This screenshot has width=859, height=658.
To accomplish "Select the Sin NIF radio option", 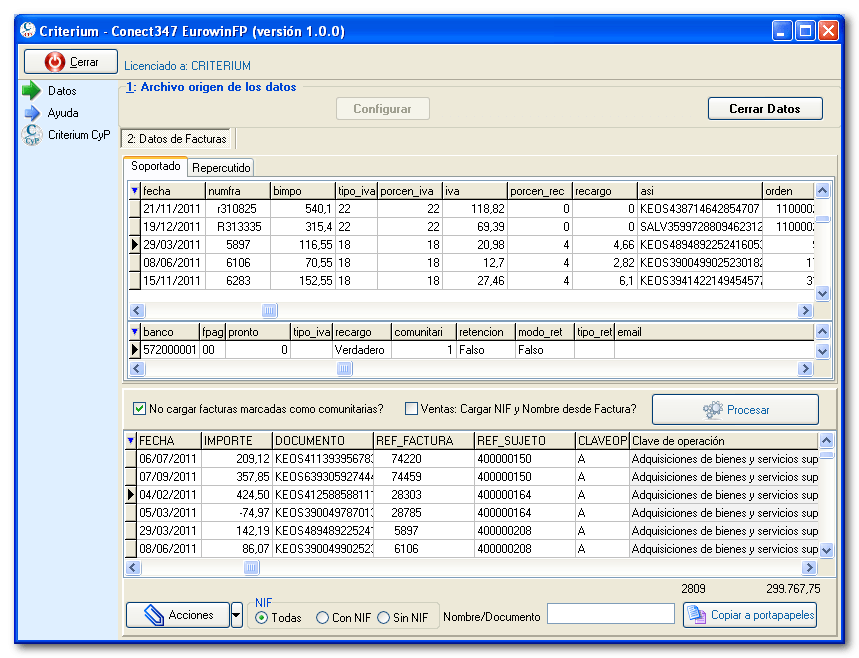I will click(x=383, y=617).
